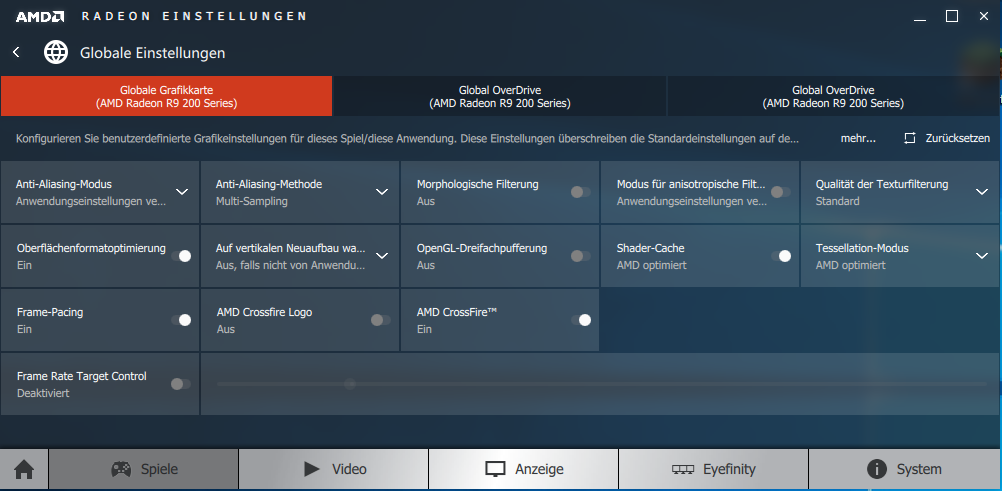Click the Frame Rate Target Control slider handle
The image size is (1002, 491).
coord(350,384)
